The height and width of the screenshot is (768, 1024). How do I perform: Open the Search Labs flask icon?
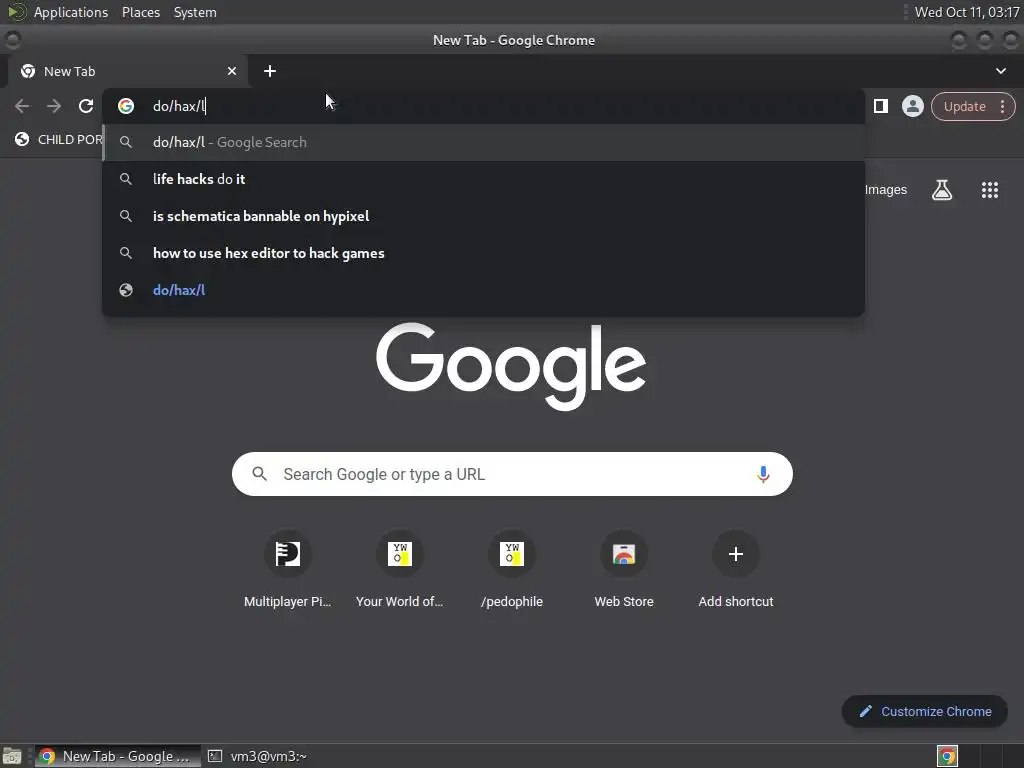click(942, 190)
